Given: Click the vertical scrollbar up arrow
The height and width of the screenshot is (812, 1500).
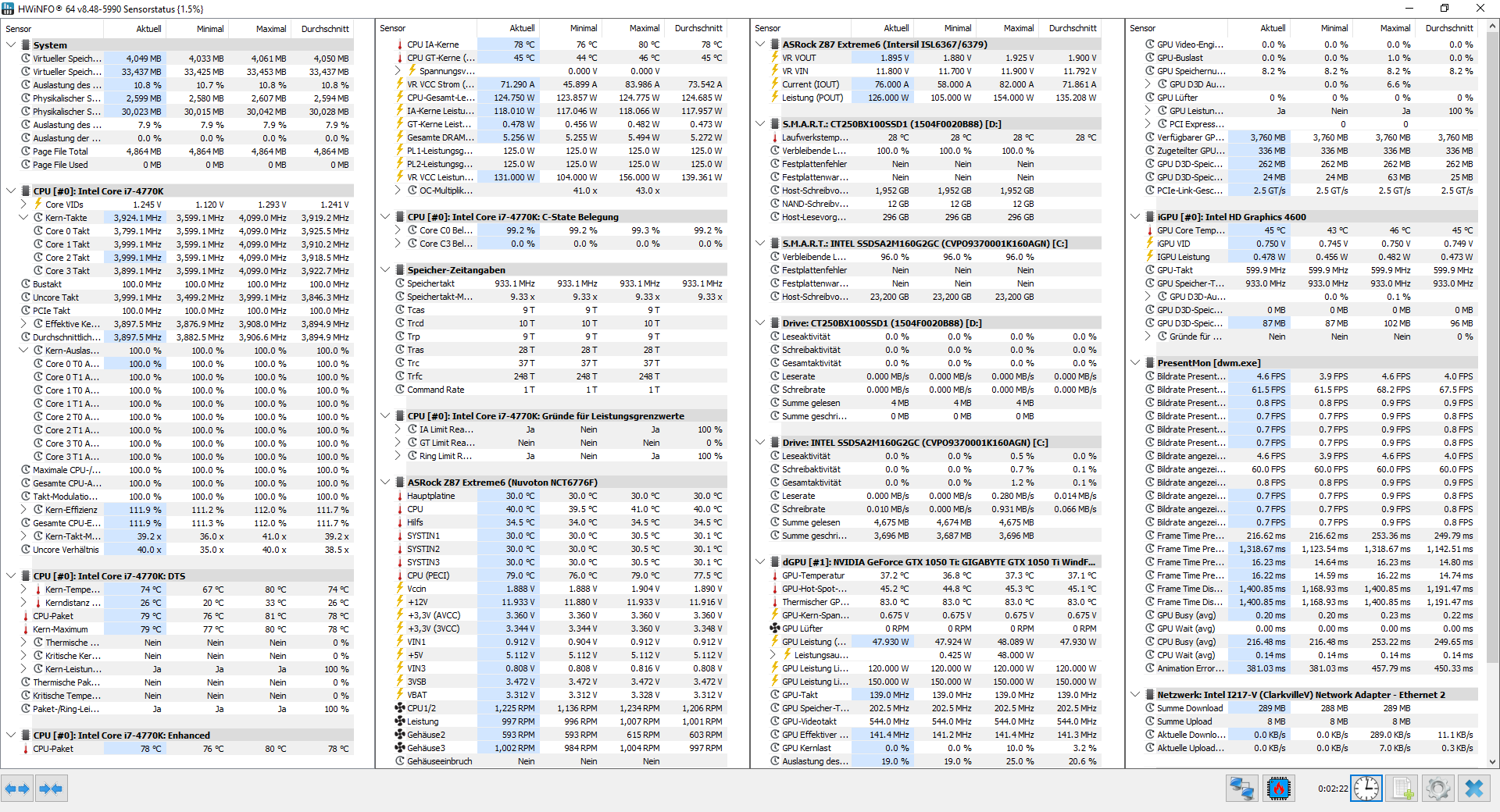Looking at the screenshot, I should (x=1493, y=27).
